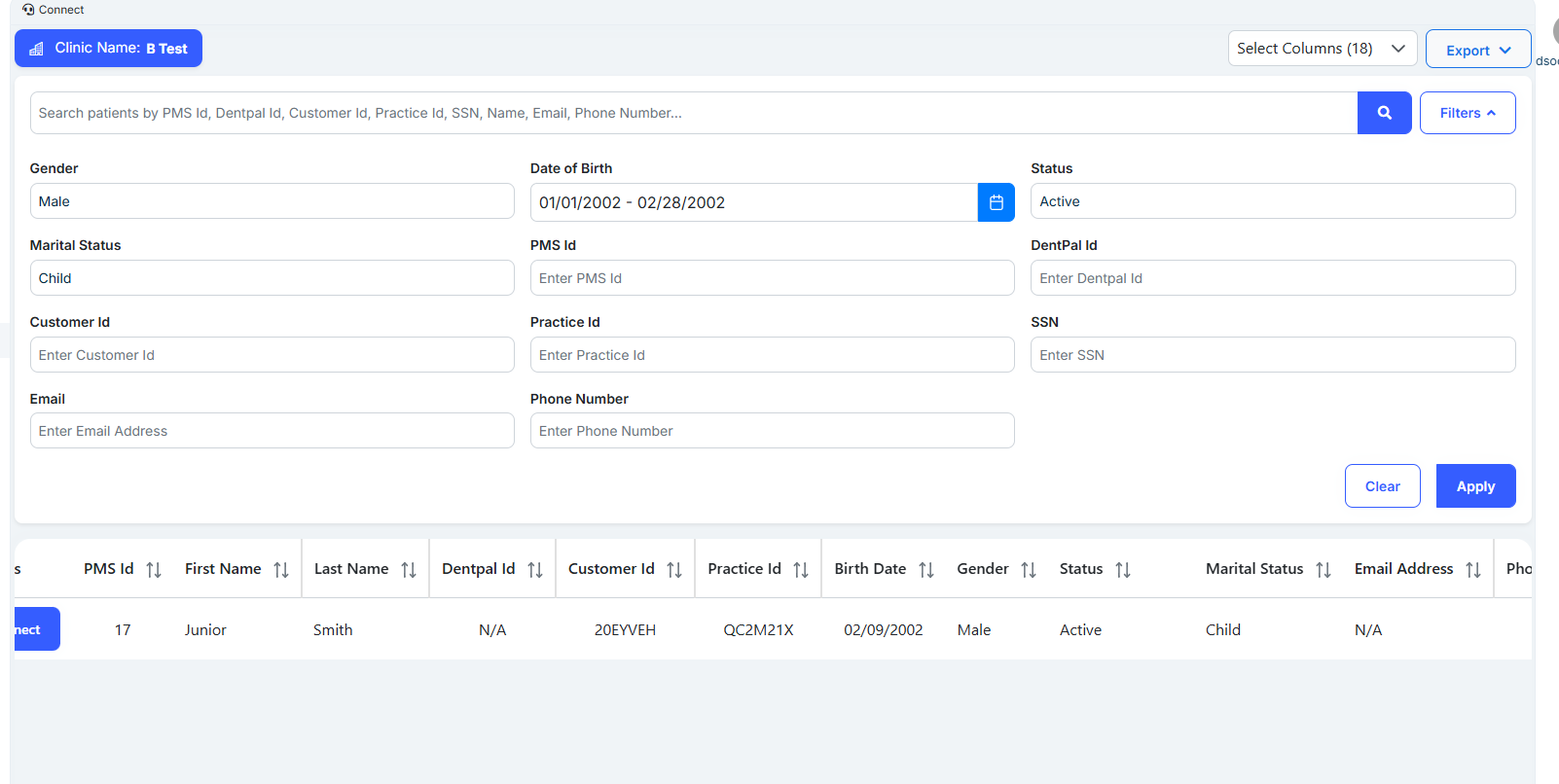
Task: Expand the Export dropdown menu
Action: tap(1477, 50)
